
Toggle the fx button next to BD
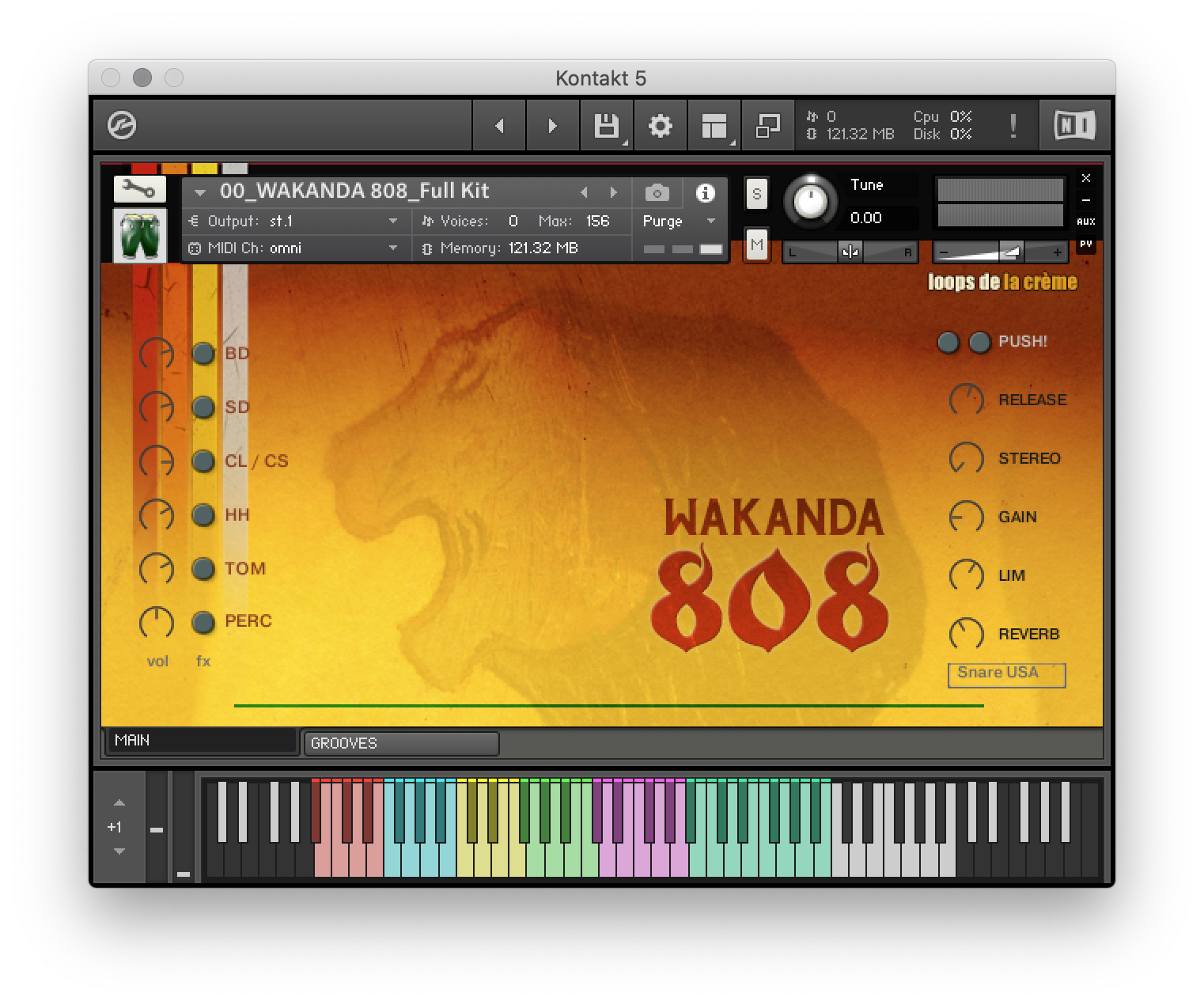(x=203, y=354)
